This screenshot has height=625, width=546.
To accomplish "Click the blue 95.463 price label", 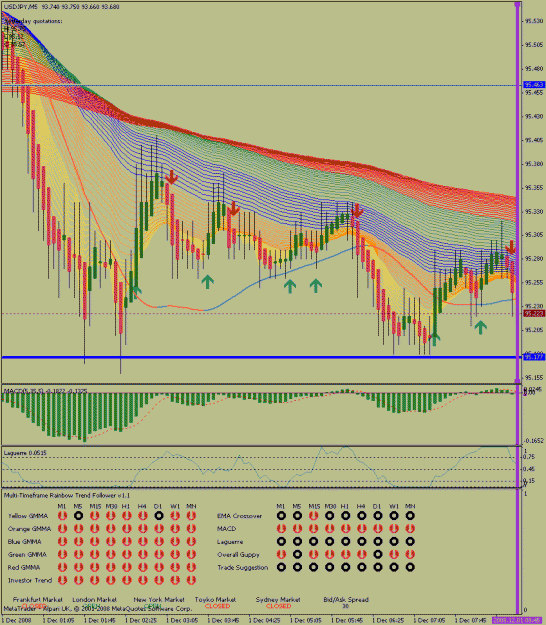I will pyautogui.click(x=534, y=85).
